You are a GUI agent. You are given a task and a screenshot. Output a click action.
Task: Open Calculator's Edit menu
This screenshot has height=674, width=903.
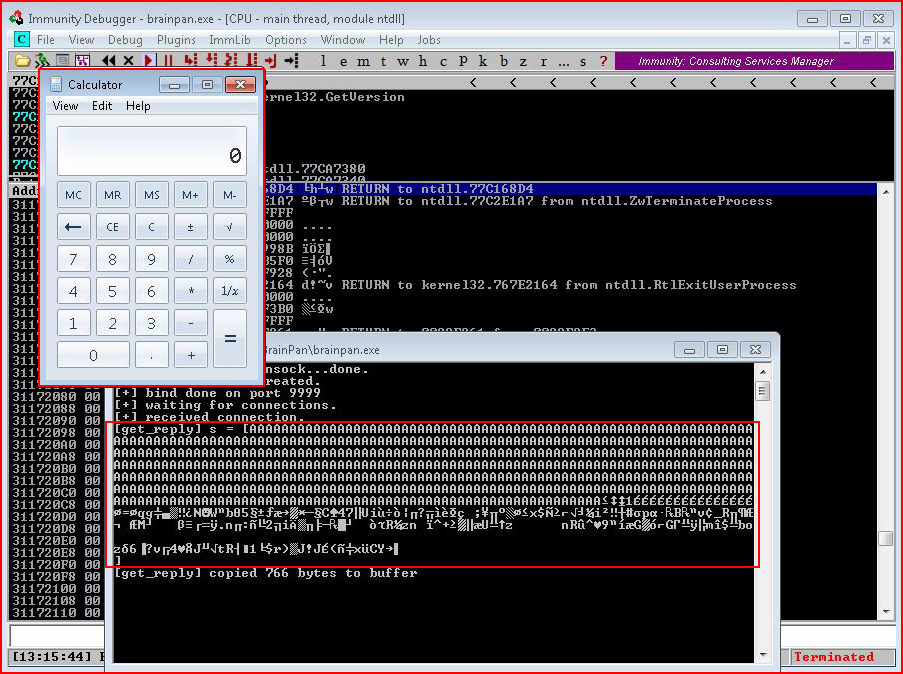(102, 106)
